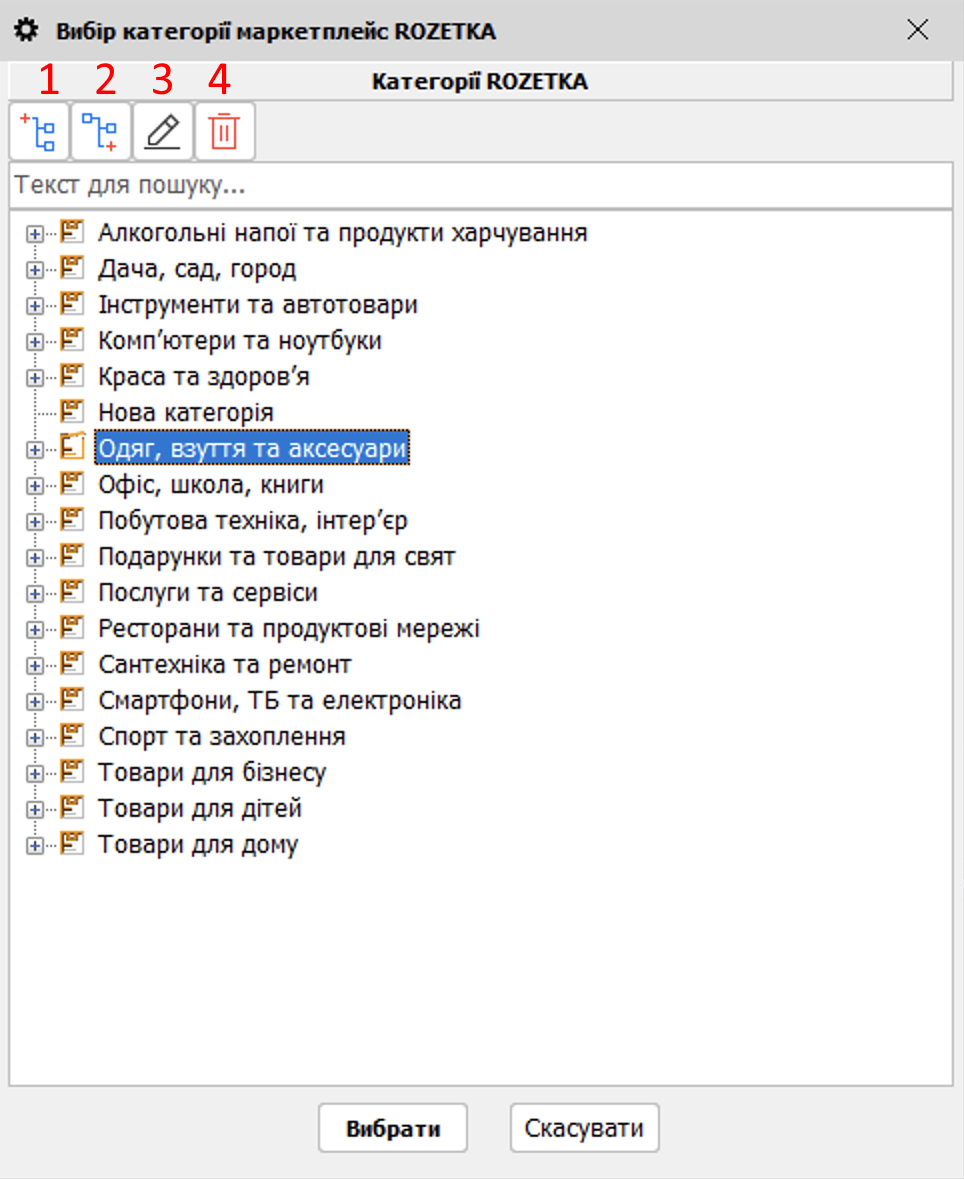The image size is (964, 1180).
Task: Click folder icon next to Інструменти та автотовари
Action: tap(72, 304)
